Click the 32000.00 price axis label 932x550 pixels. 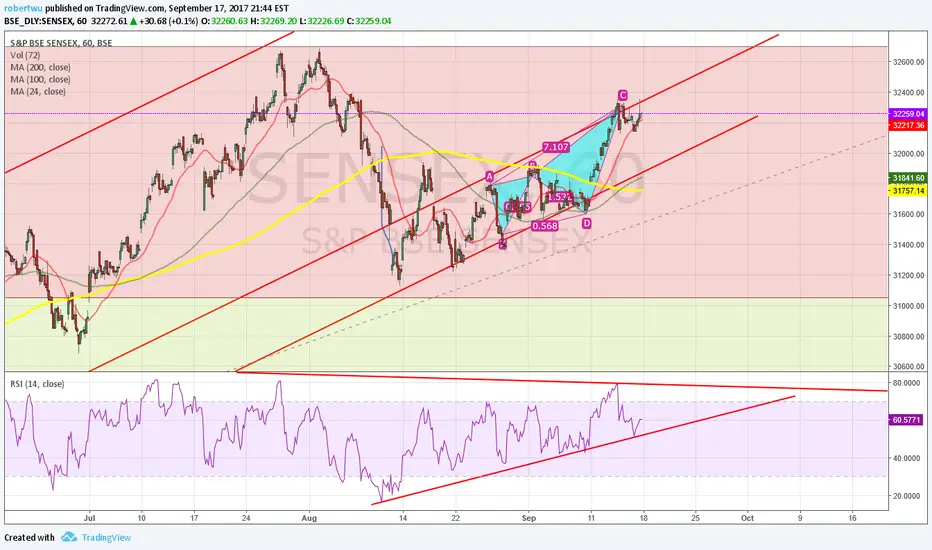point(908,153)
